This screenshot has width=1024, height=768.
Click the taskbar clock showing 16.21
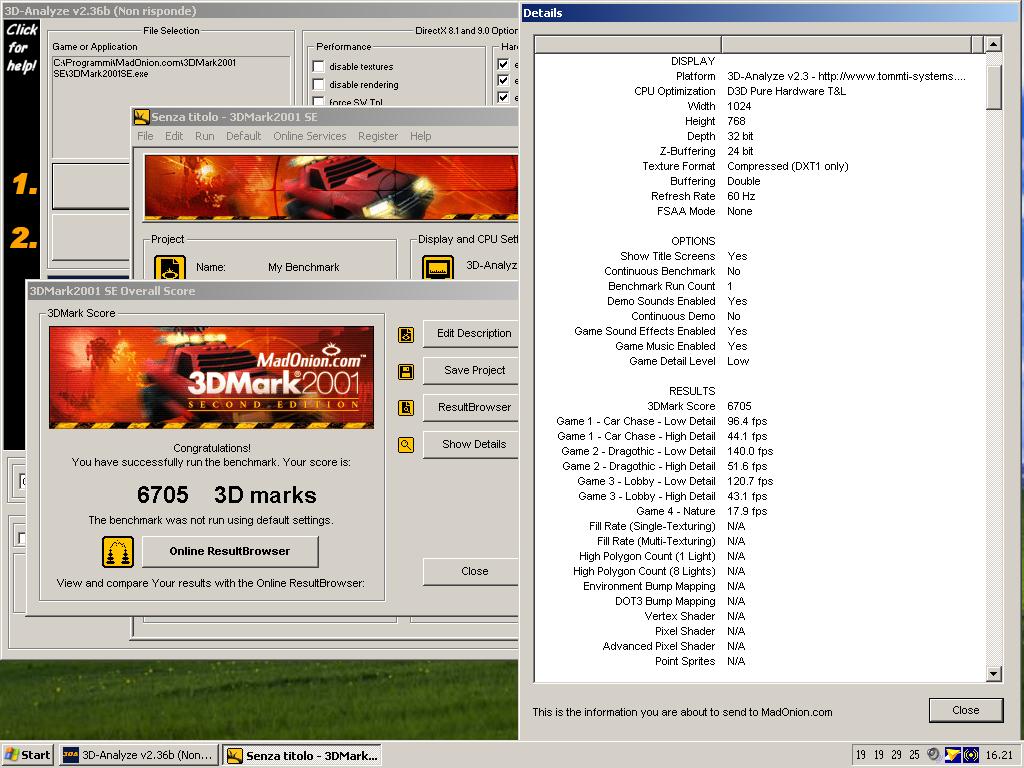(999, 755)
